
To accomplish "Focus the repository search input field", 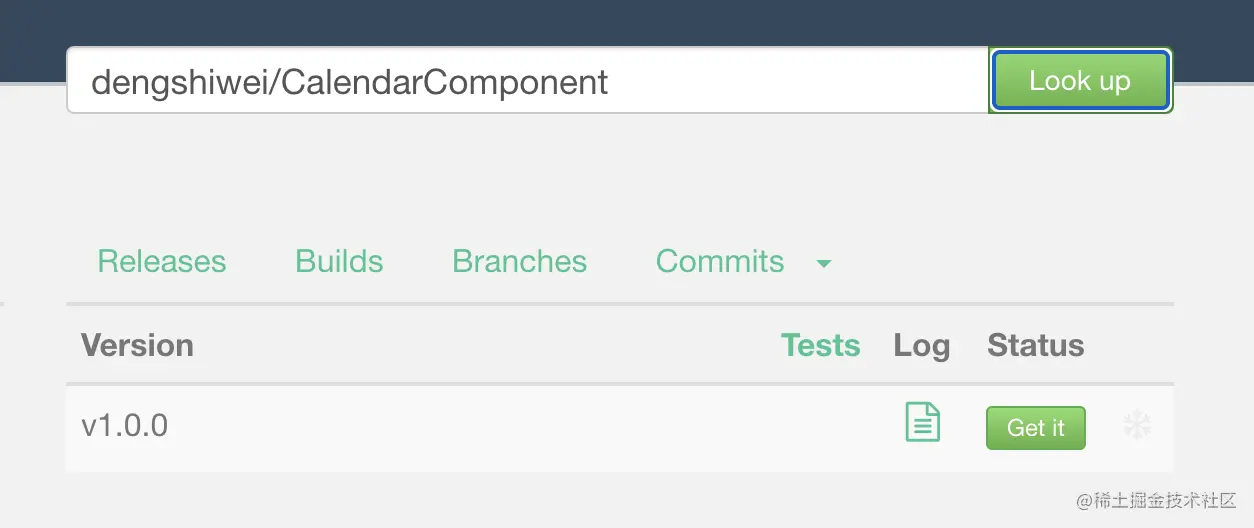I will (x=527, y=81).
